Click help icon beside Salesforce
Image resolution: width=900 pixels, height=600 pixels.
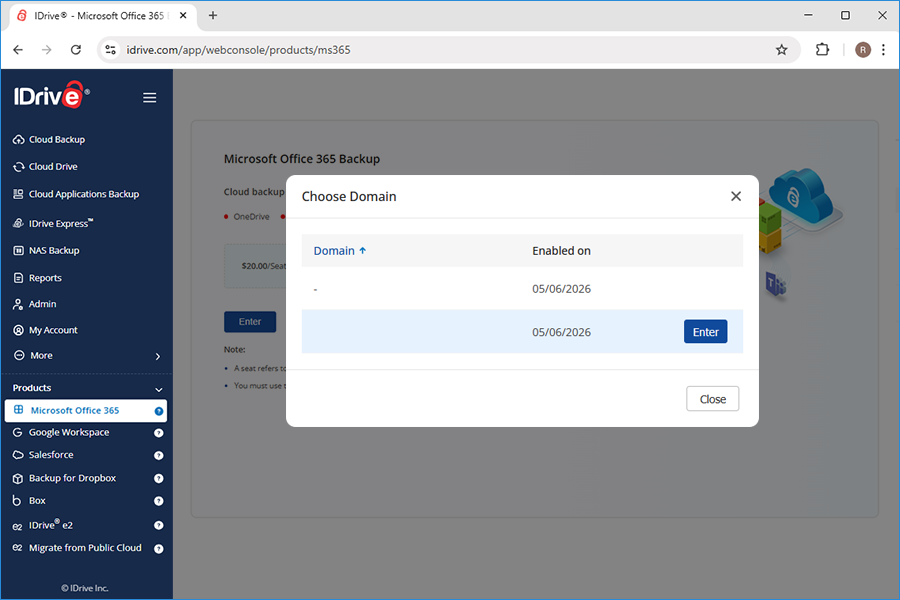click(159, 455)
